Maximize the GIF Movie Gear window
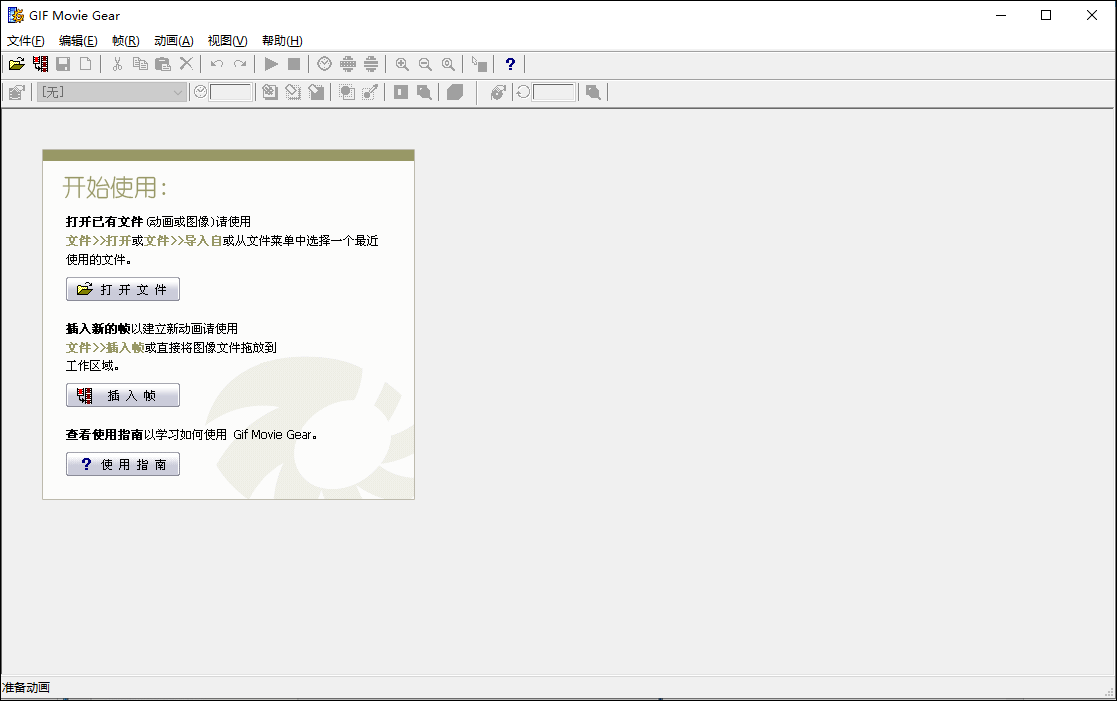This screenshot has width=1117, height=701. click(1046, 15)
